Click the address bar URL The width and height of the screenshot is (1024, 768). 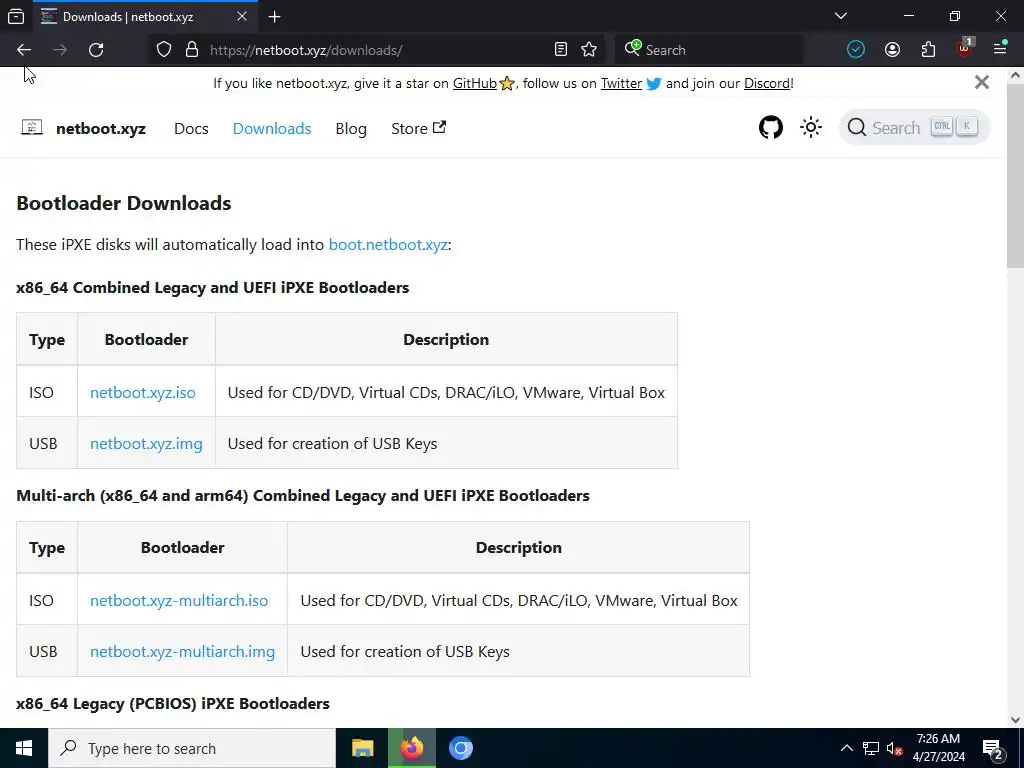click(x=306, y=50)
